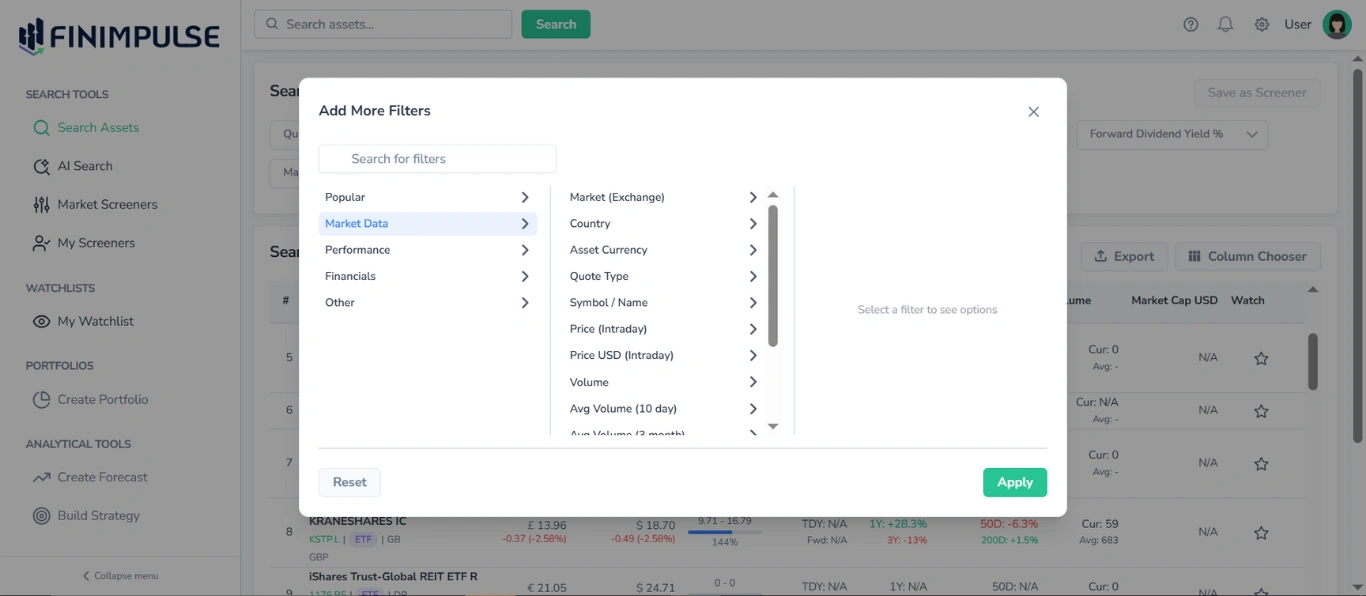
Task: Click the Search for filters input box
Action: (437, 158)
